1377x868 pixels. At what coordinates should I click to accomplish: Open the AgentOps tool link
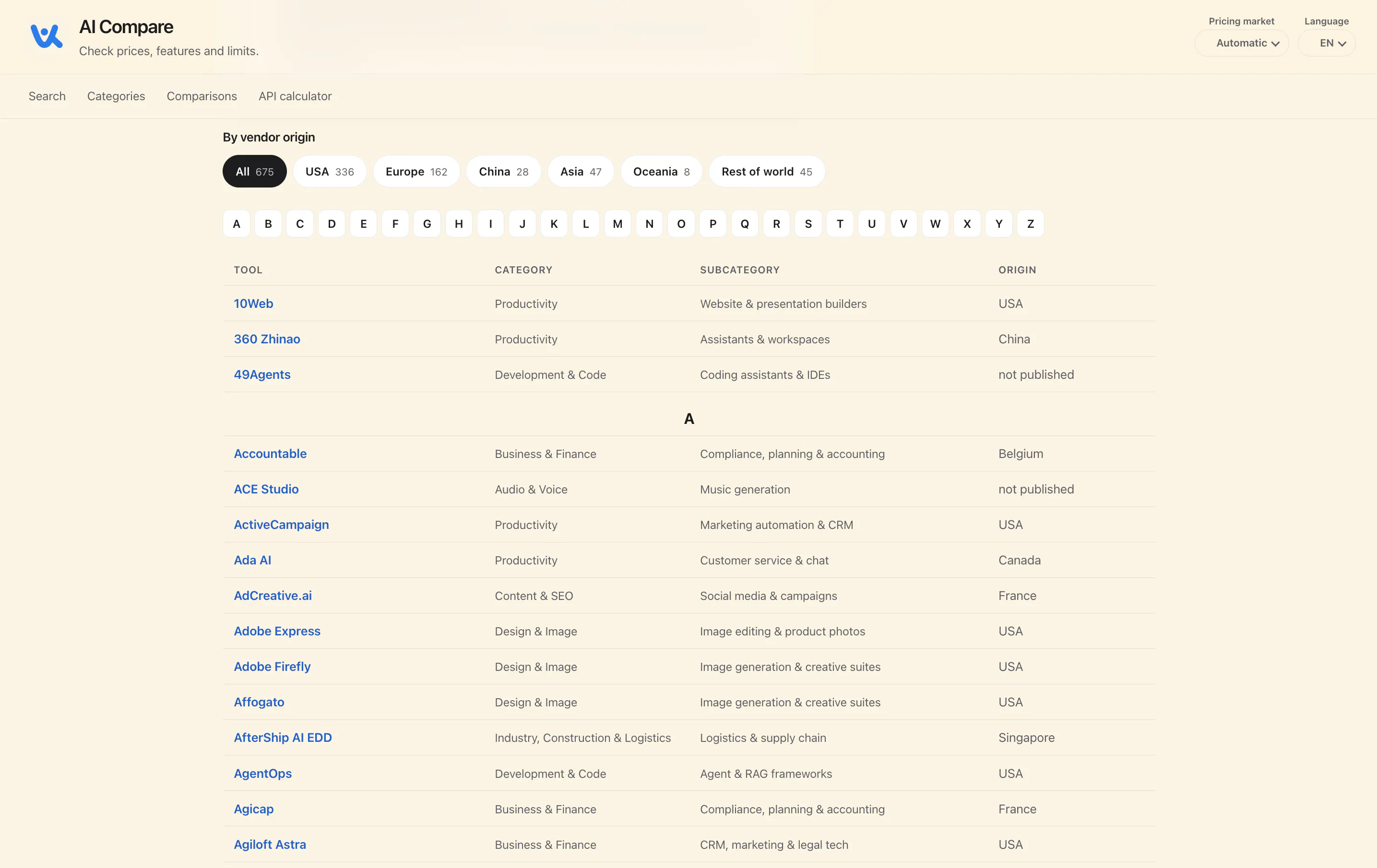[x=262, y=773]
